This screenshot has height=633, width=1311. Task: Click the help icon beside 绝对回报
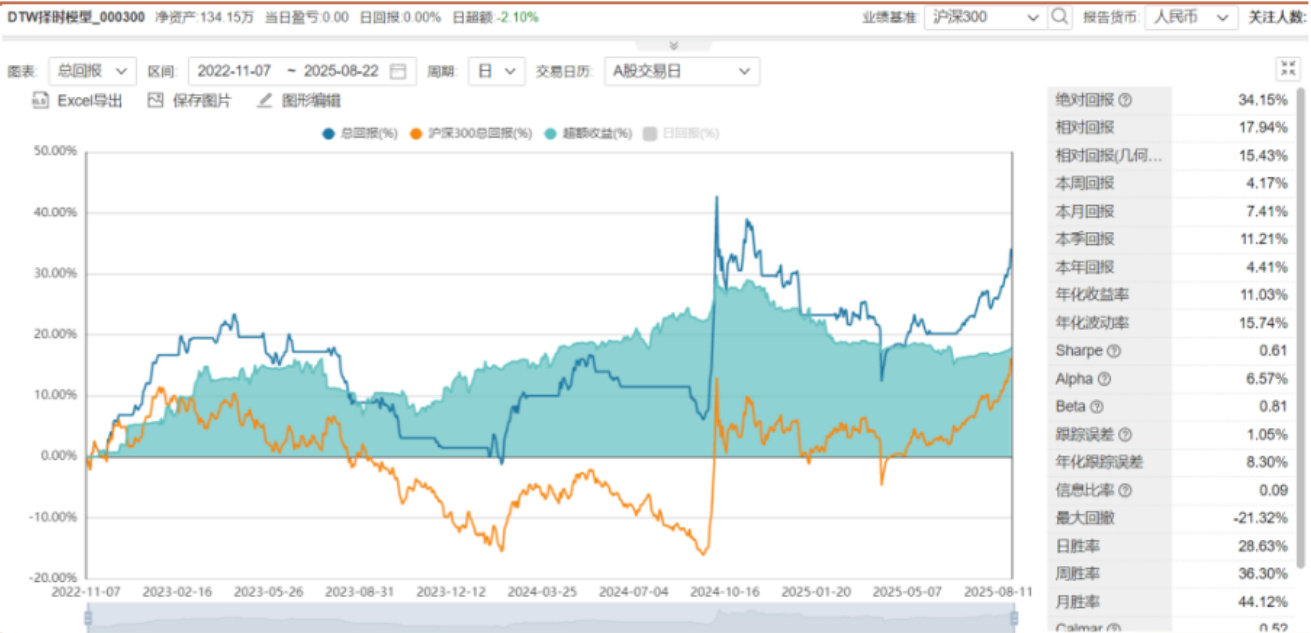click(x=1125, y=100)
